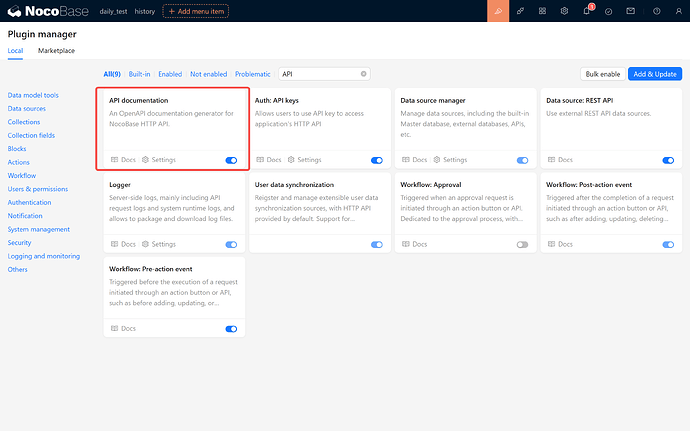This screenshot has width=690, height=431.
Task: Disable the API documentation plugin toggle
Action: (x=231, y=160)
